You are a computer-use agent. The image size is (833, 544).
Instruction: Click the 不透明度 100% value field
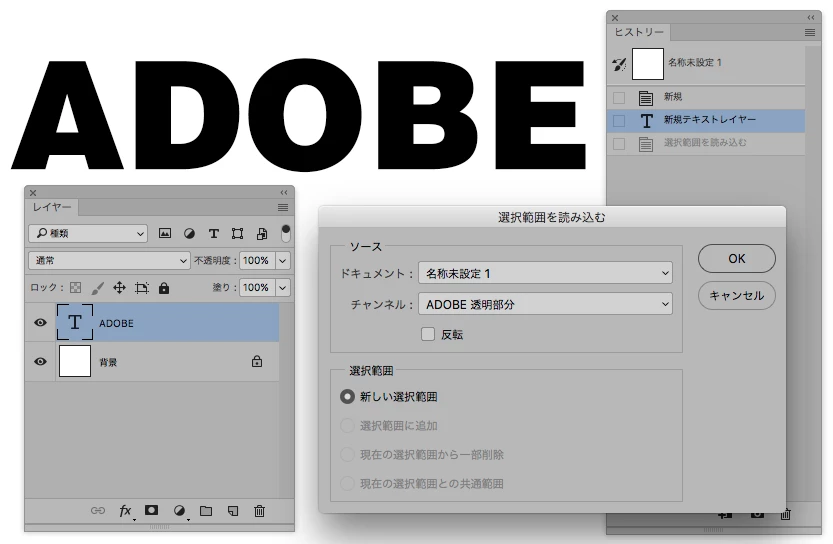click(x=257, y=260)
